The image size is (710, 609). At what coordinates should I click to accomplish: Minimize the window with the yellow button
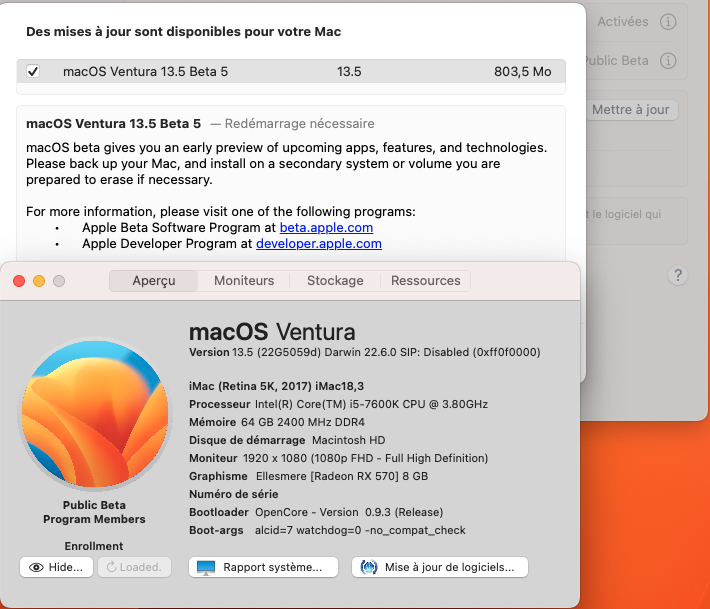[x=39, y=281]
